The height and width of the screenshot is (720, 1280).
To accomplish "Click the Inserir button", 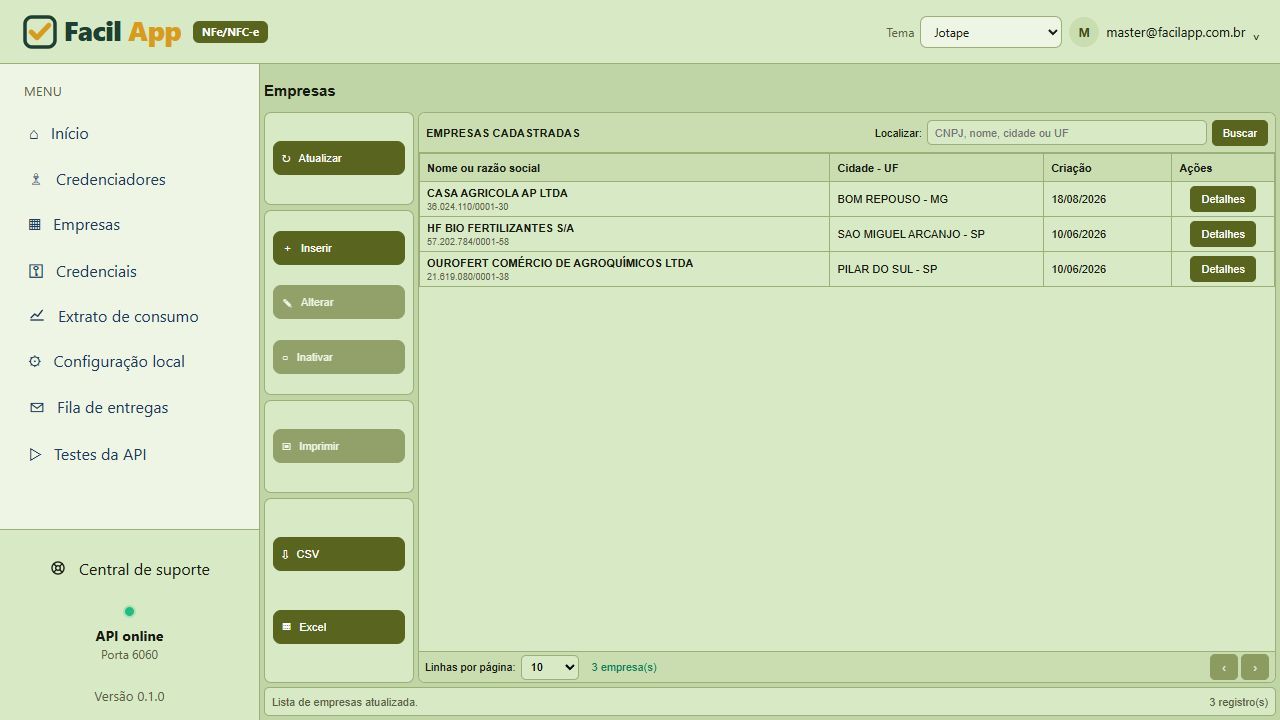I will click(339, 248).
